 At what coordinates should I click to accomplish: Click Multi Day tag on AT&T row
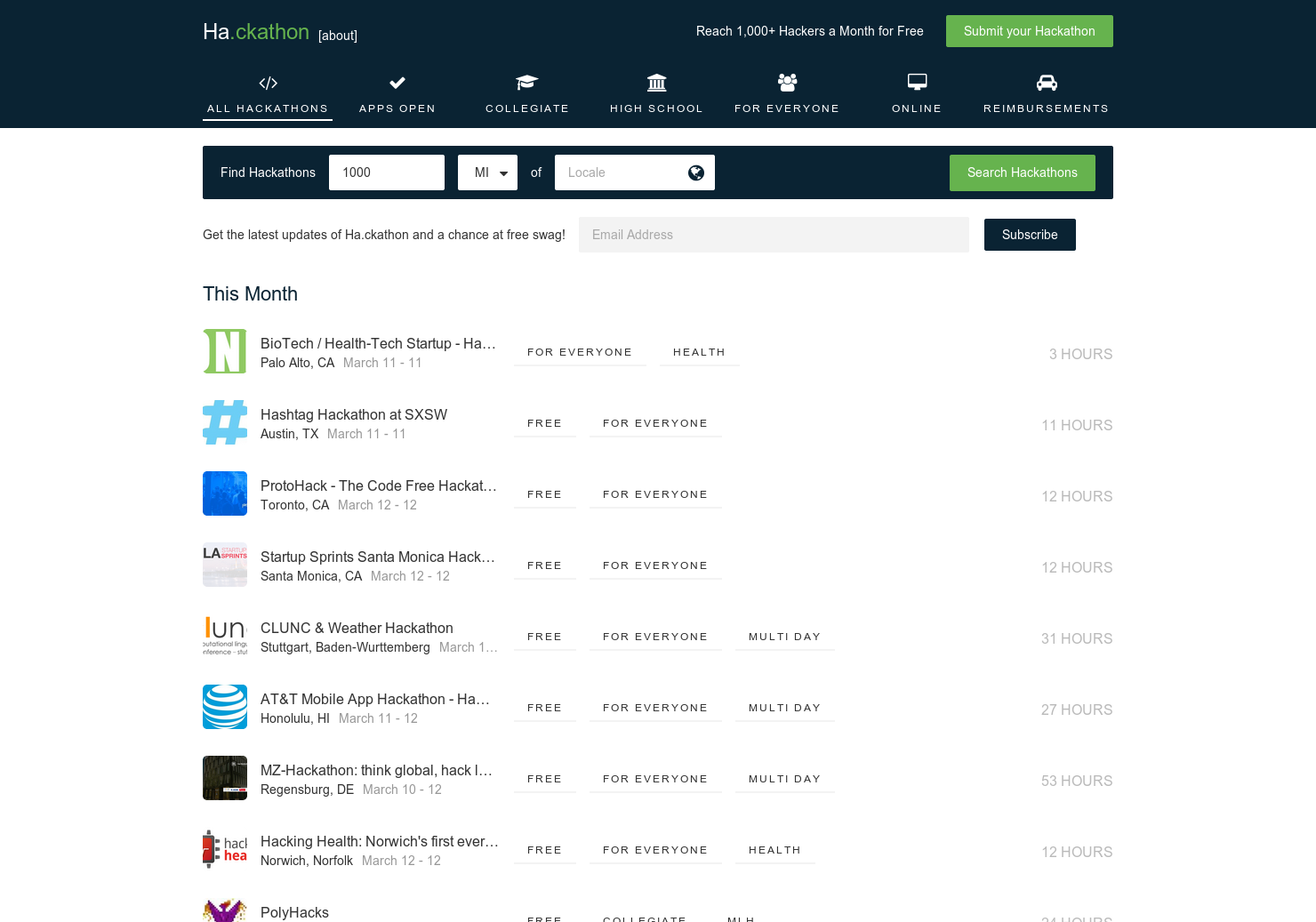(x=784, y=708)
